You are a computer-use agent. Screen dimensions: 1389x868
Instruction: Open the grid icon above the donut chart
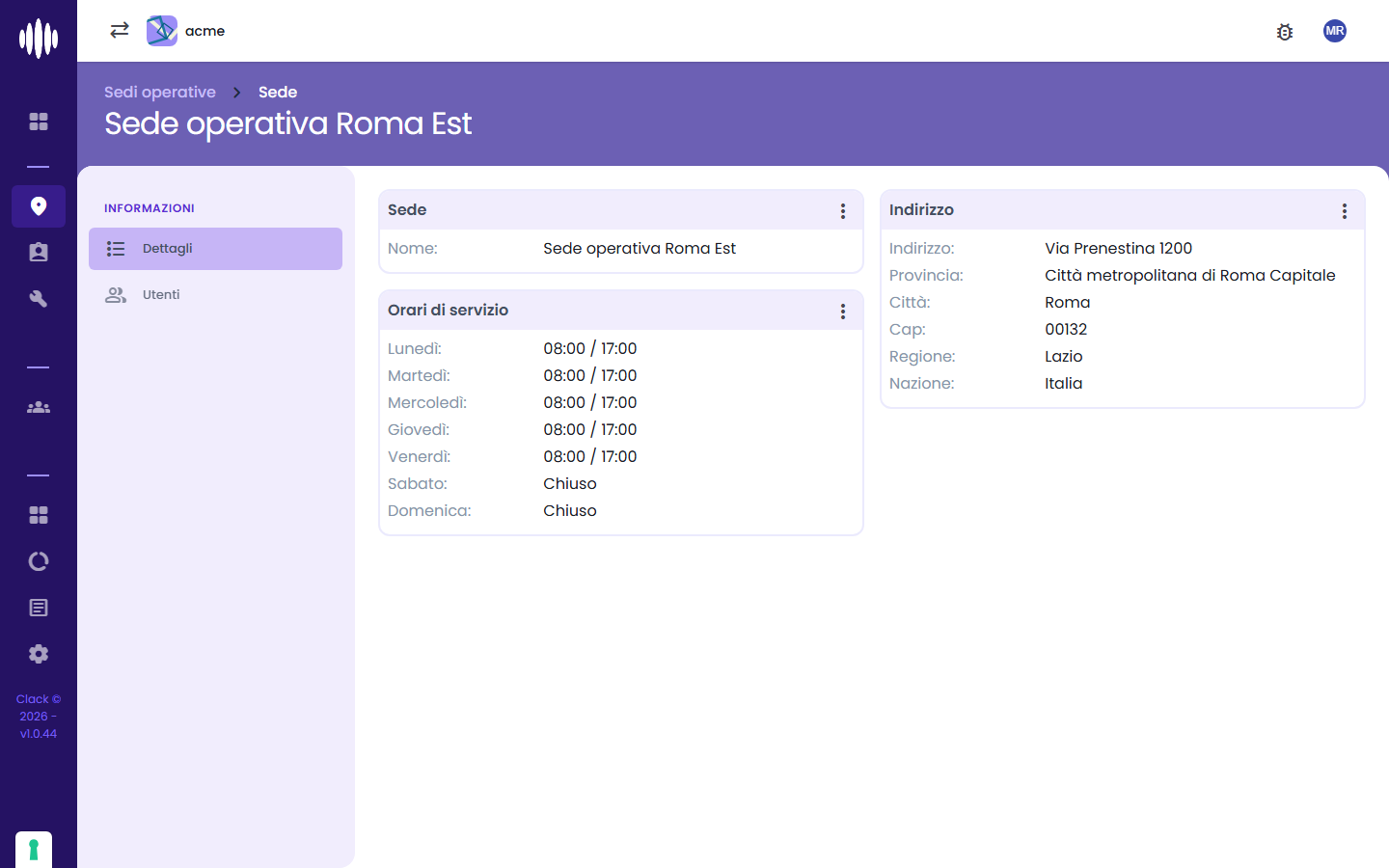click(39, 515)
